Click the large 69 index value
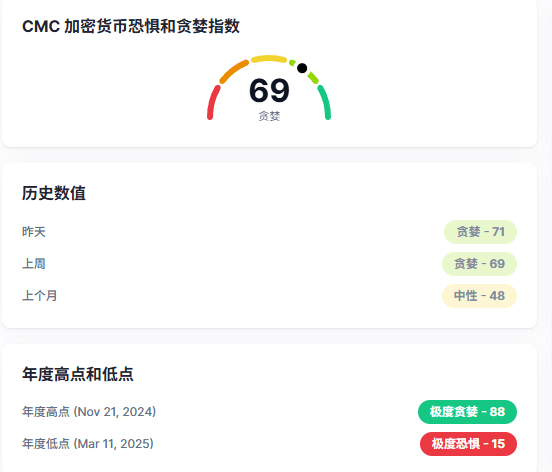This screenshot has width=552, height=472. 269,90
